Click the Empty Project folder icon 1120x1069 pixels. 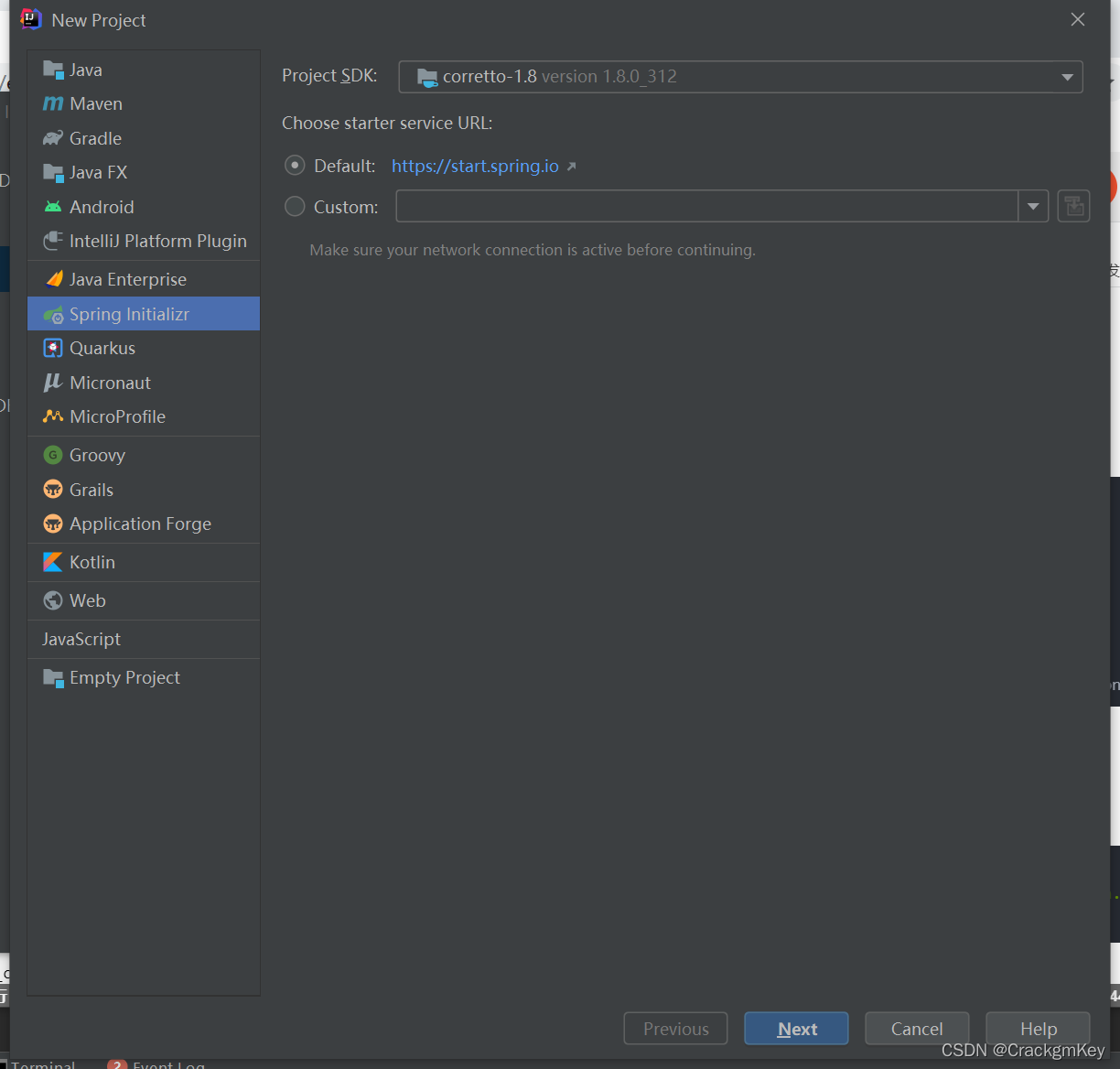(x=53, y=677)
